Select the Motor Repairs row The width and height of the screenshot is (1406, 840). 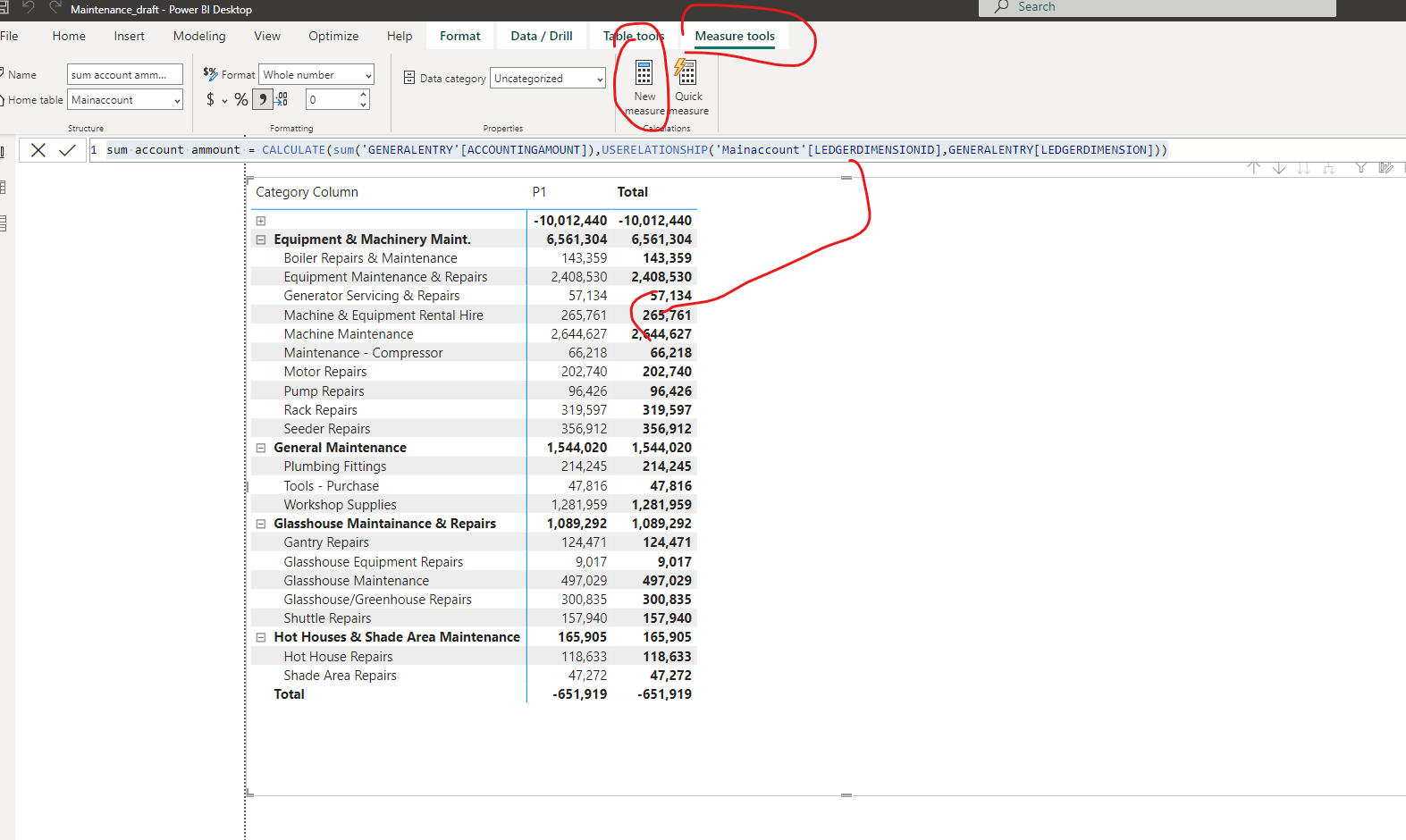point(325,372)
